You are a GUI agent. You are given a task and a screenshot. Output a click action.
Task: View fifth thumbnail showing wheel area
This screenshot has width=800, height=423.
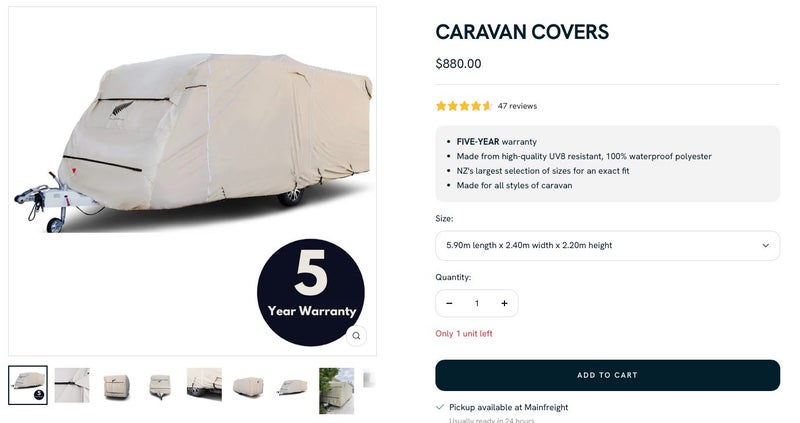(x=204, y=385)
